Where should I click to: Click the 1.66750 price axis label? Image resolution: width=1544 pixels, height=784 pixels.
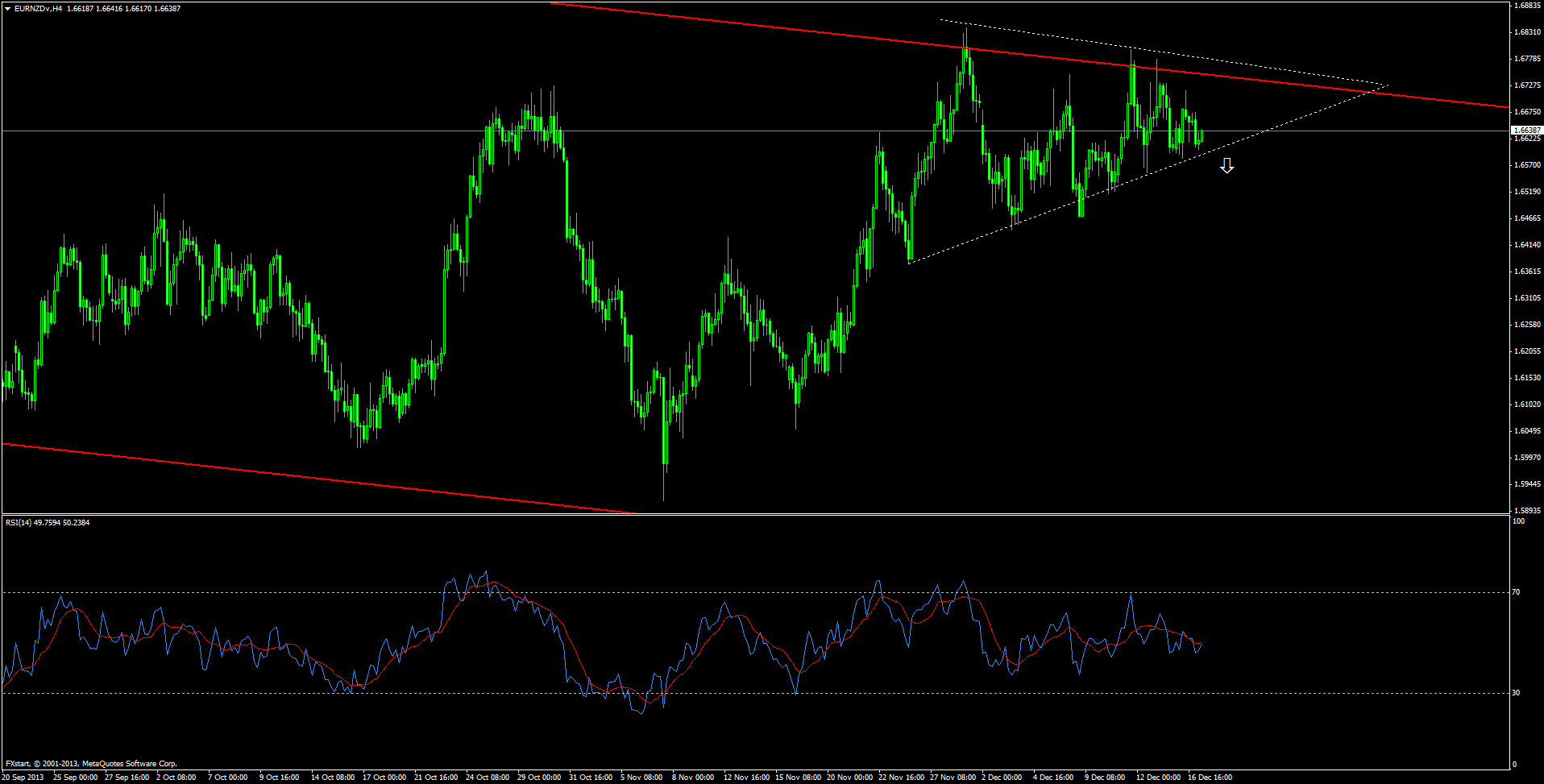pos(1527,112)
